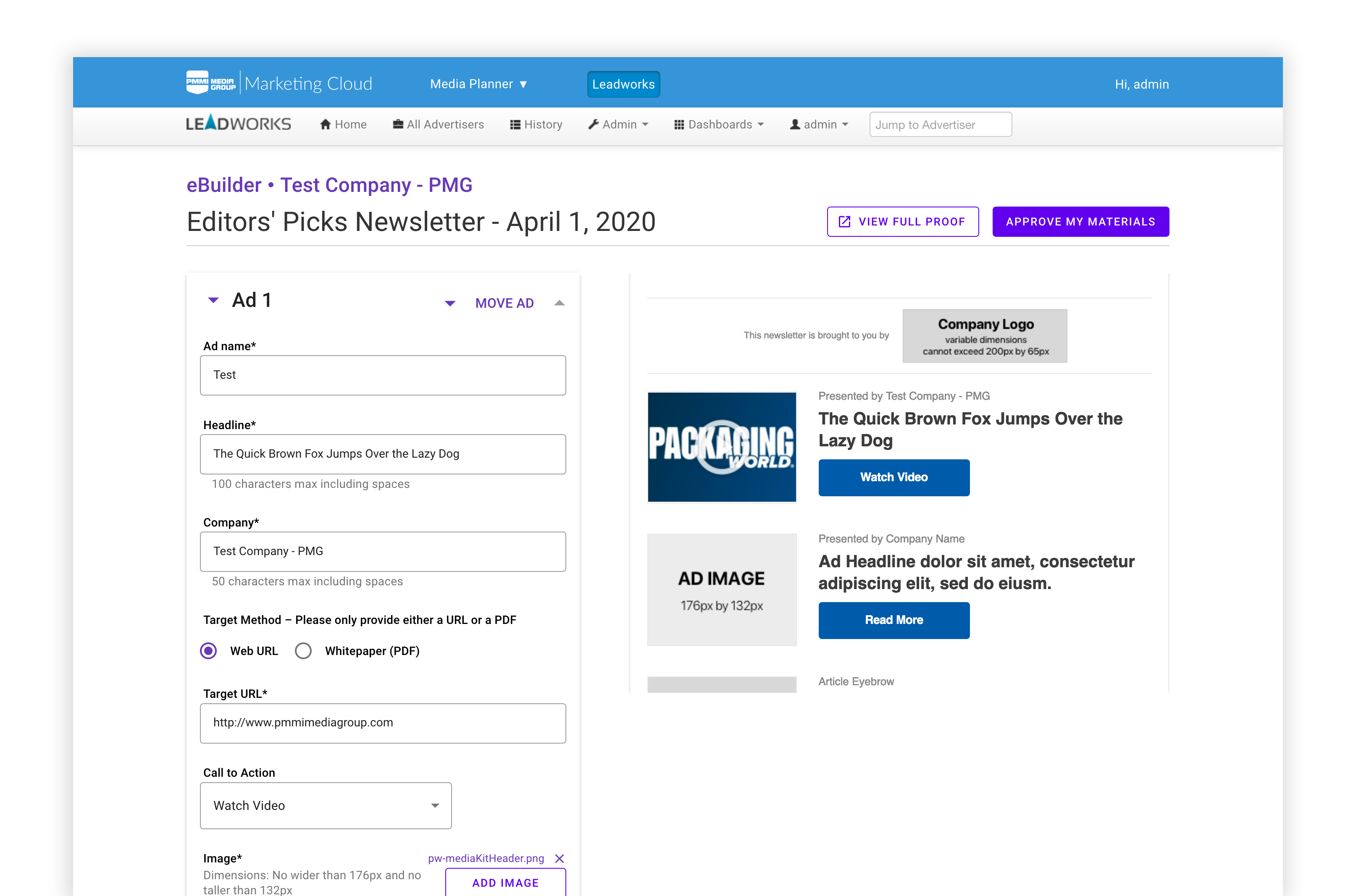This screenshot has width=1356, height=896.
Task: Click the AD IMAGE placeholder thumbnail
Action: click(x=721, y=590)
